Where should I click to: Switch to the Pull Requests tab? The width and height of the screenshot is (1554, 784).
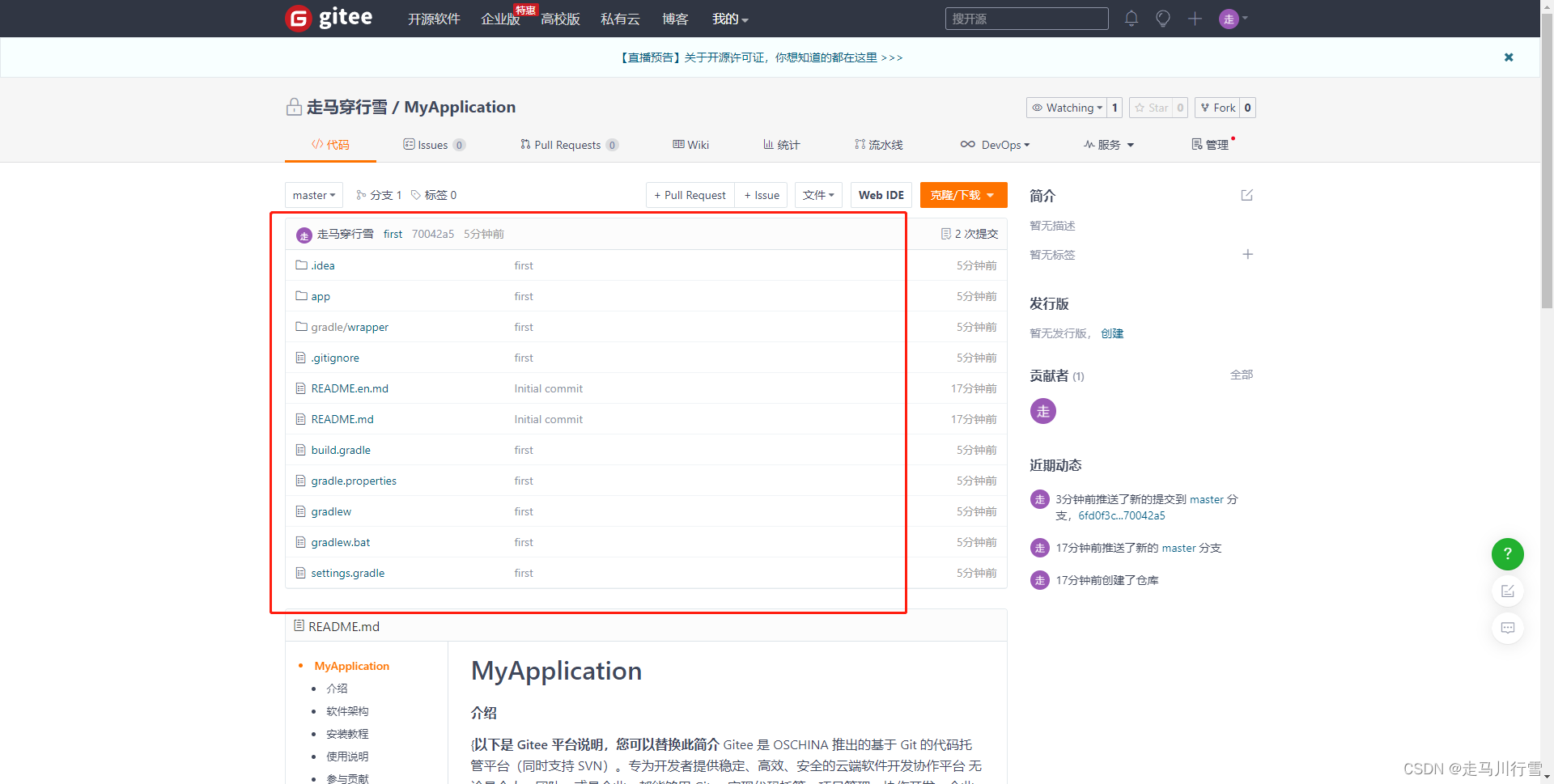click(x=569, y=145)
